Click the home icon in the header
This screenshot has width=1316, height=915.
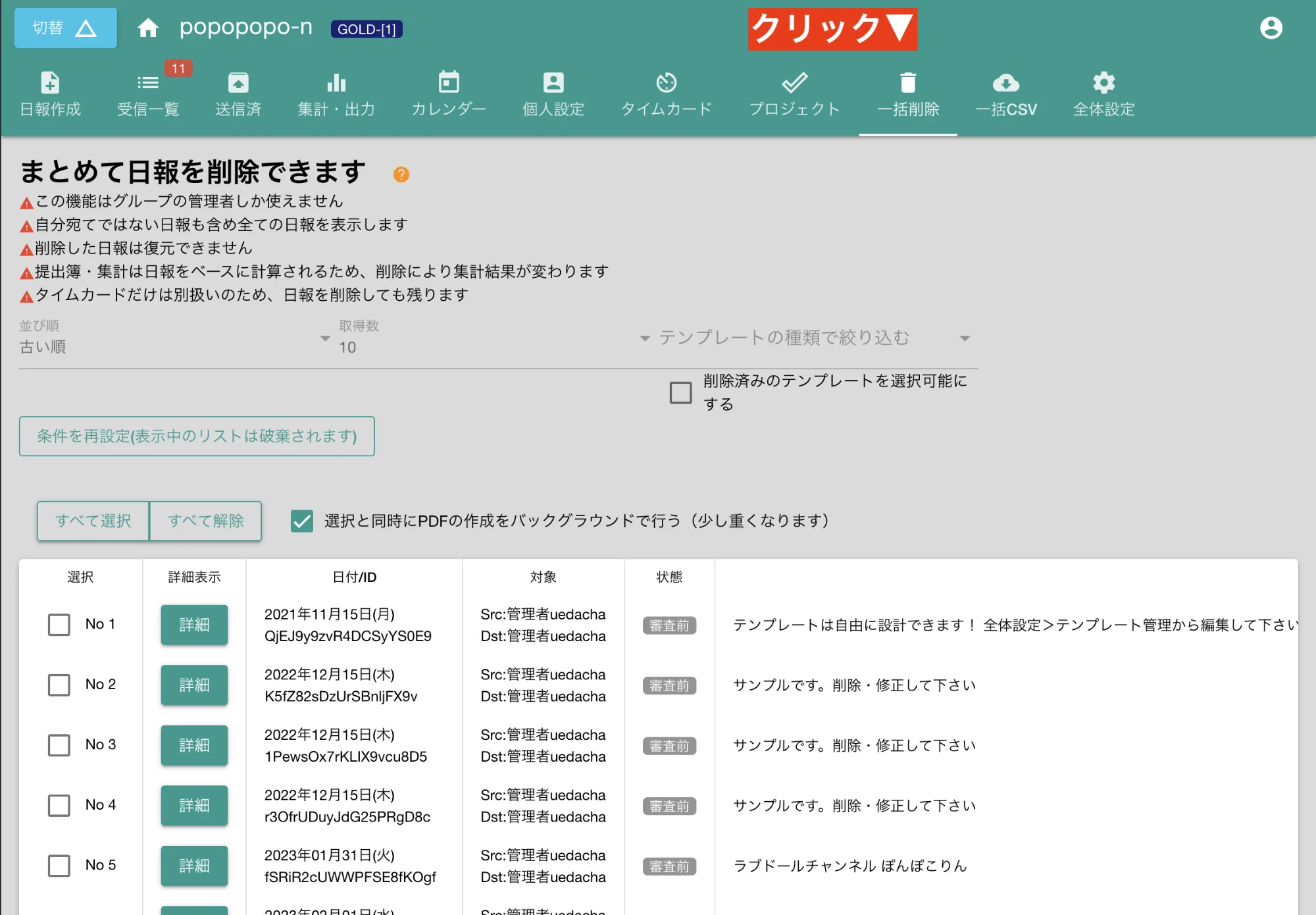tap(148, 28)
